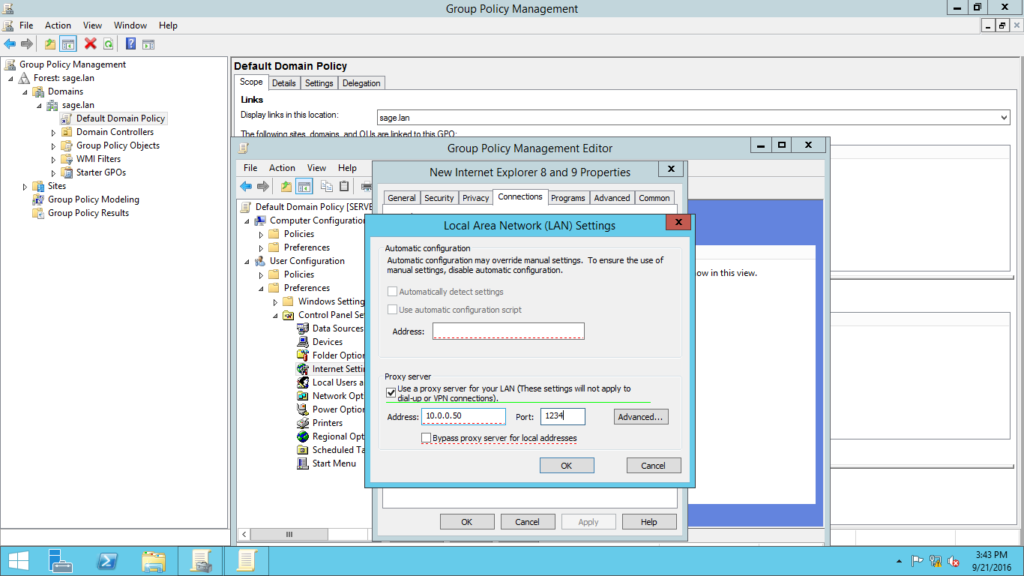The height and width of the screenshot is (576, 1024).
Task: Enable Bypass proxy server for local addresses
Action: click(426, 438)
